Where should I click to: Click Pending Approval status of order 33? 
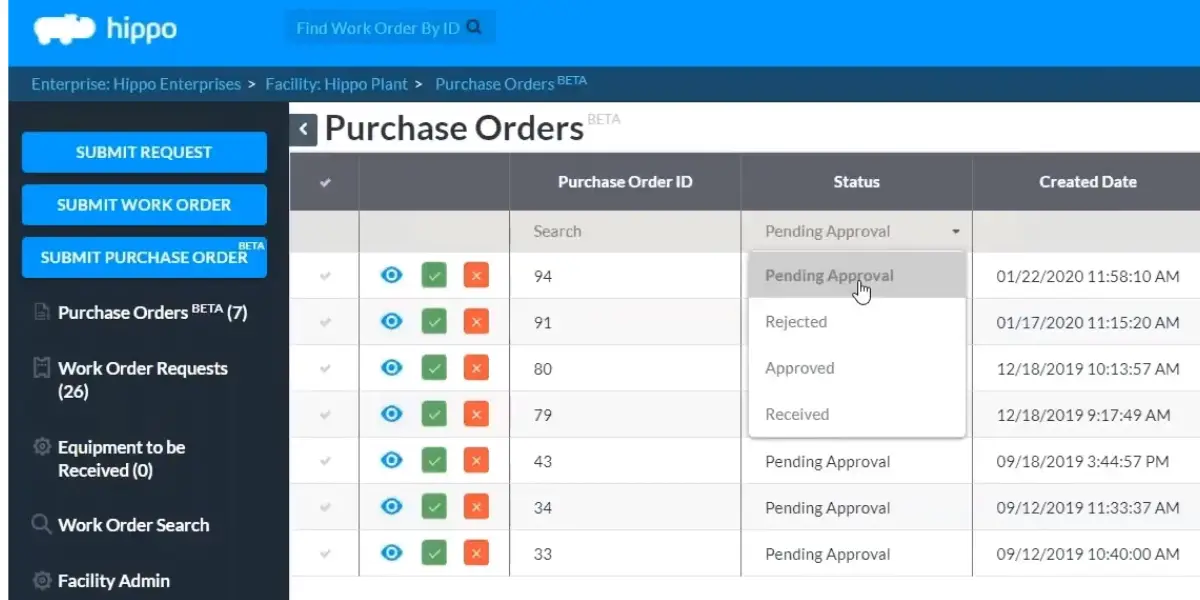click(x=828, y=554)
